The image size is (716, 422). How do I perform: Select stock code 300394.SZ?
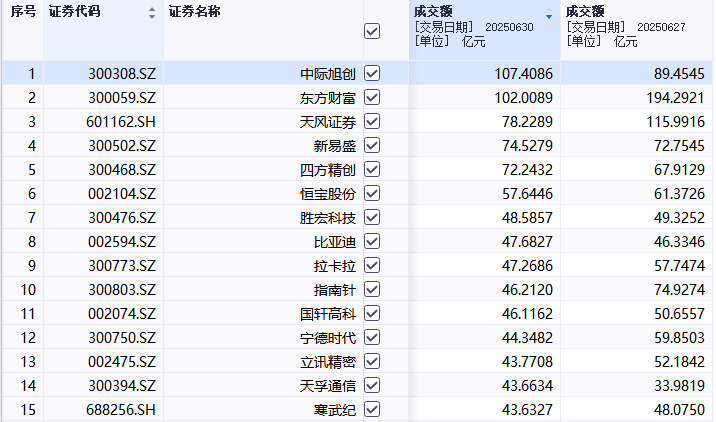coord(122,386)
